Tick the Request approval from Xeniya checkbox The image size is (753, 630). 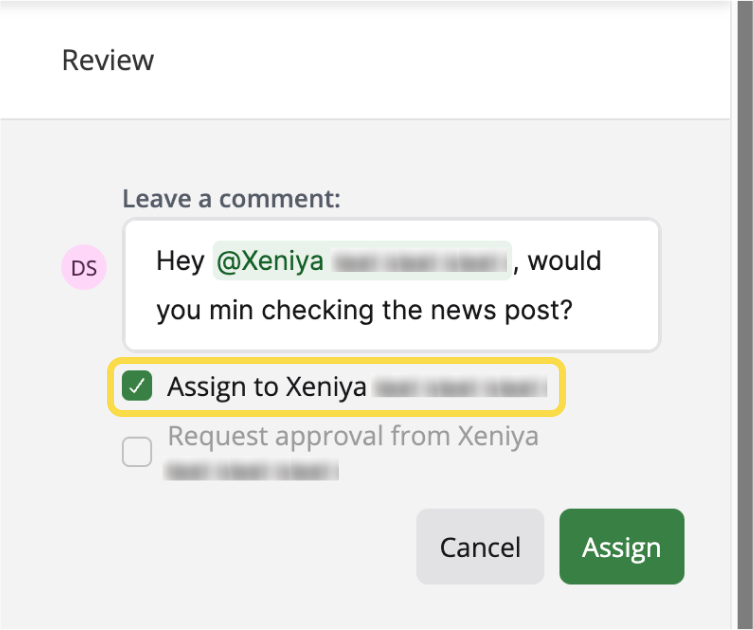(x=137, y=451)
